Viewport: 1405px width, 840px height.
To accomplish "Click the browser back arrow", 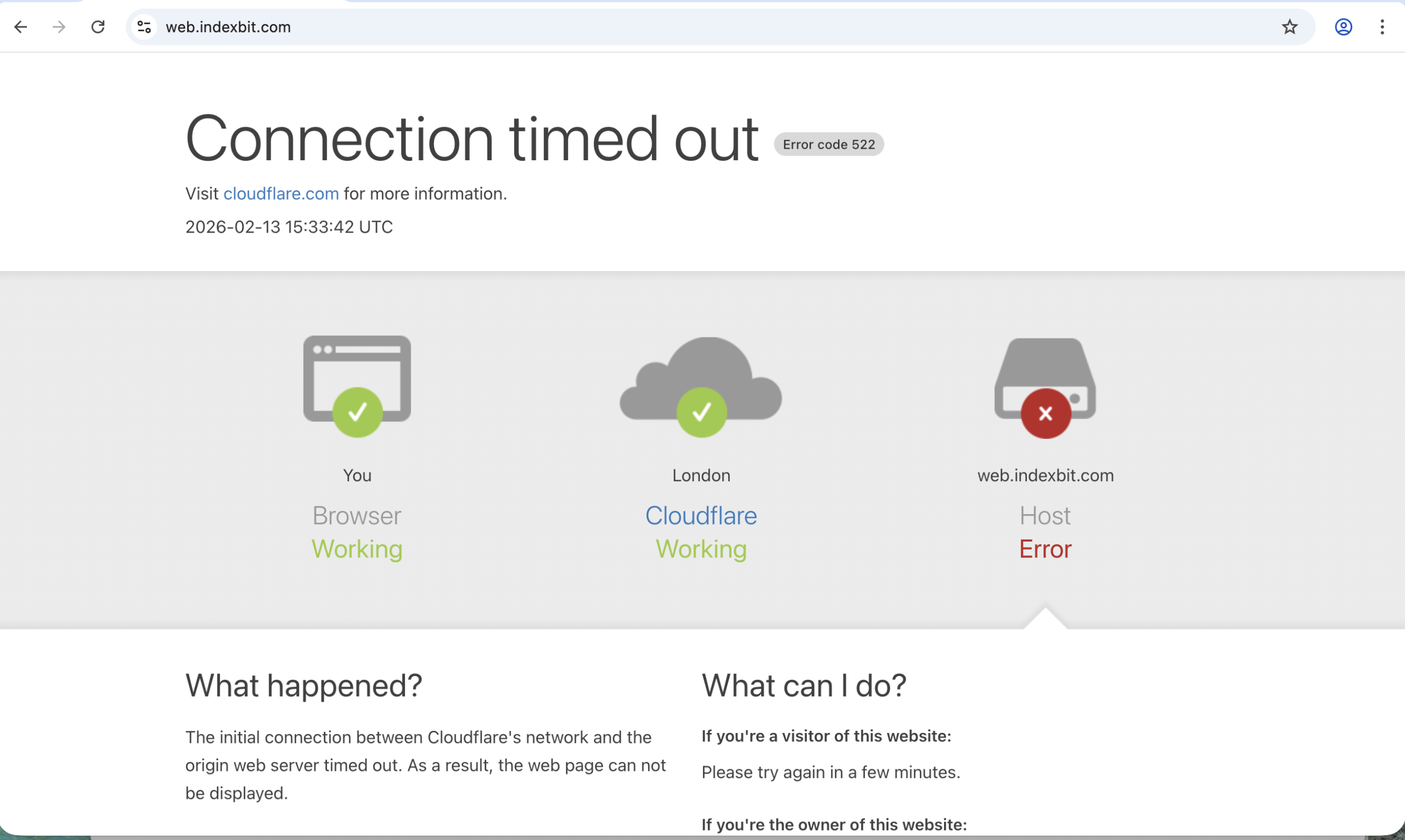I will click(x=21, y=26).
